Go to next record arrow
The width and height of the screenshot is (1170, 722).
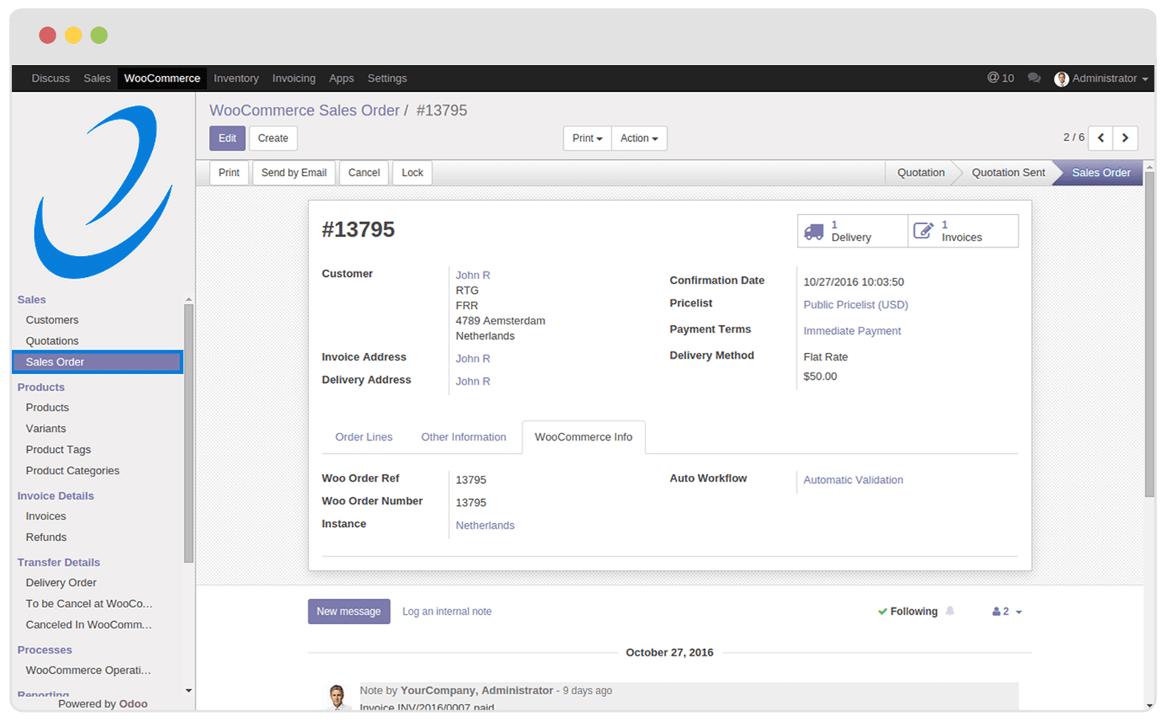coord(1125,138)
